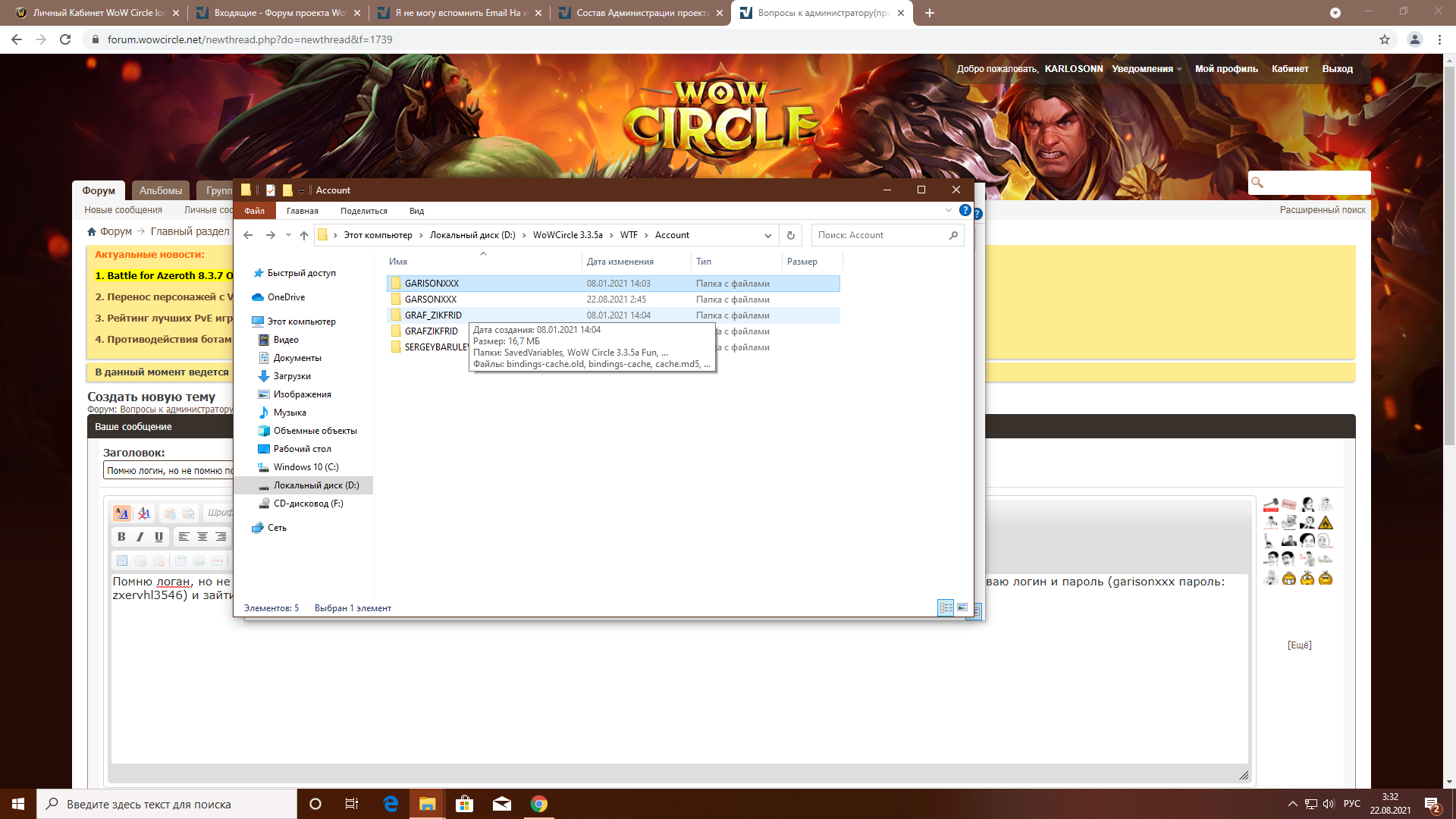Toggle editor source mode A/A icon
The width and height of the screenshot is (1456, 819).
[x=121, y=513]
